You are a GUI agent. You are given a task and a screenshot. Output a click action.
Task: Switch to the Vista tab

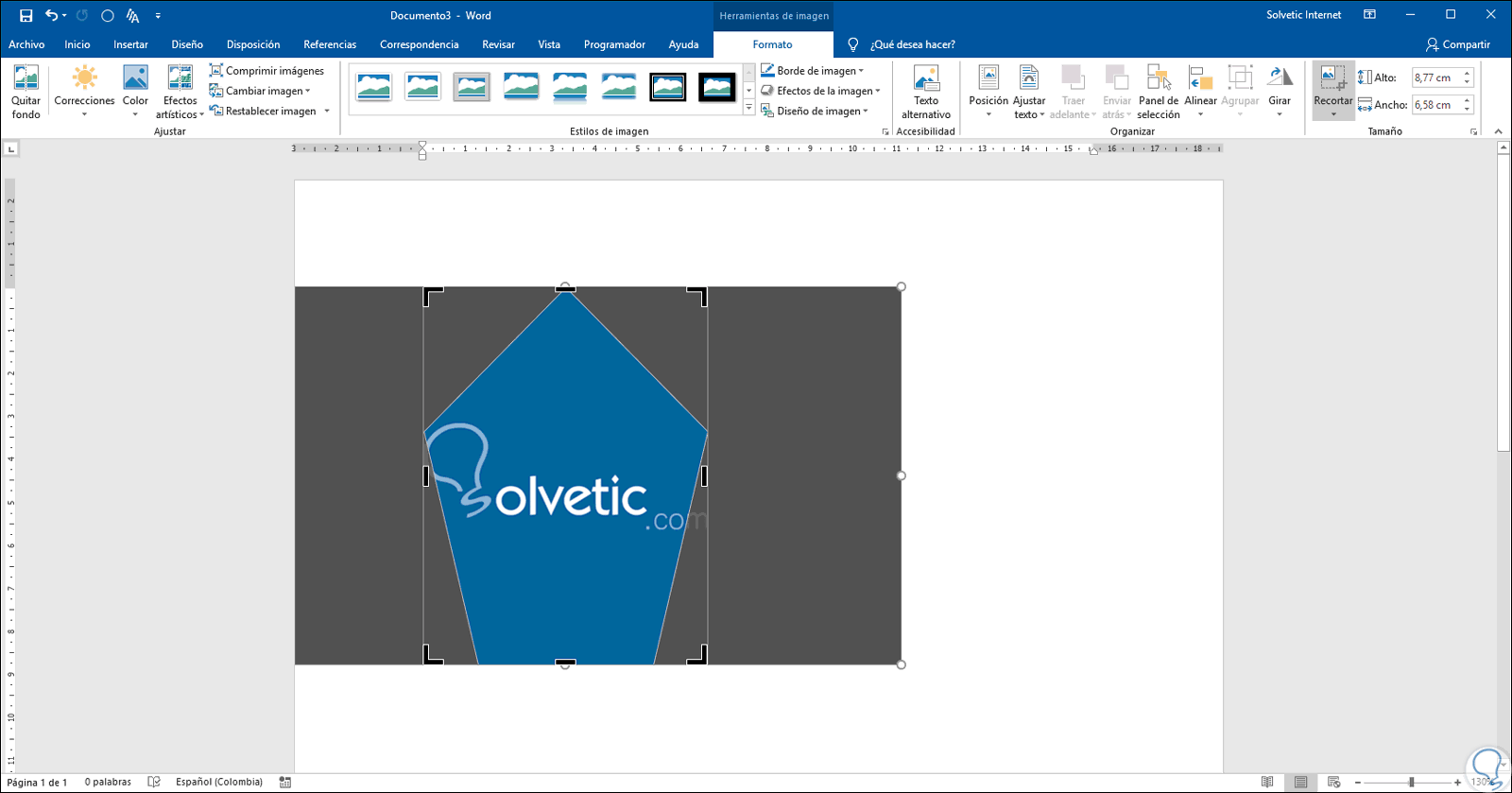[549, 44]
